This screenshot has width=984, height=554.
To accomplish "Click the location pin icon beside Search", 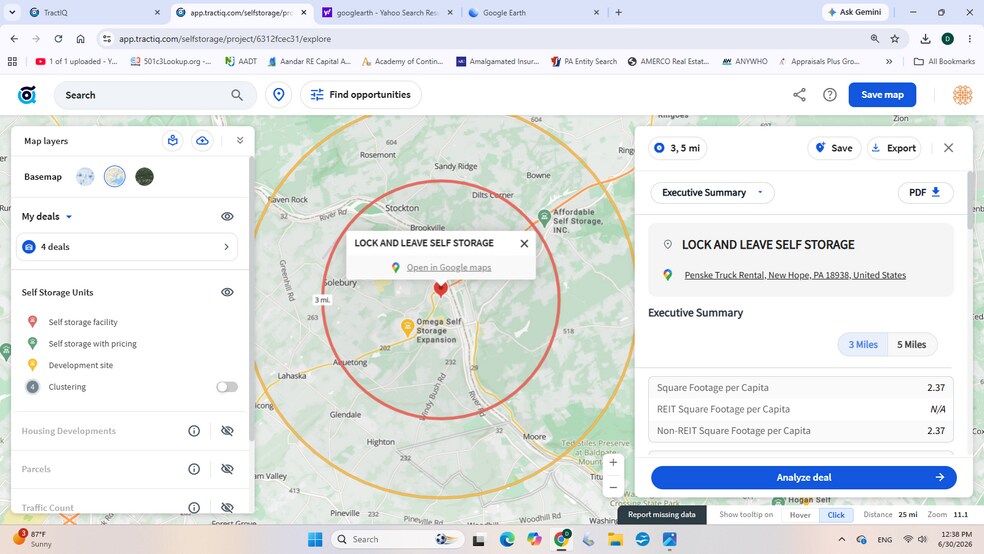I will pos(279,95).
